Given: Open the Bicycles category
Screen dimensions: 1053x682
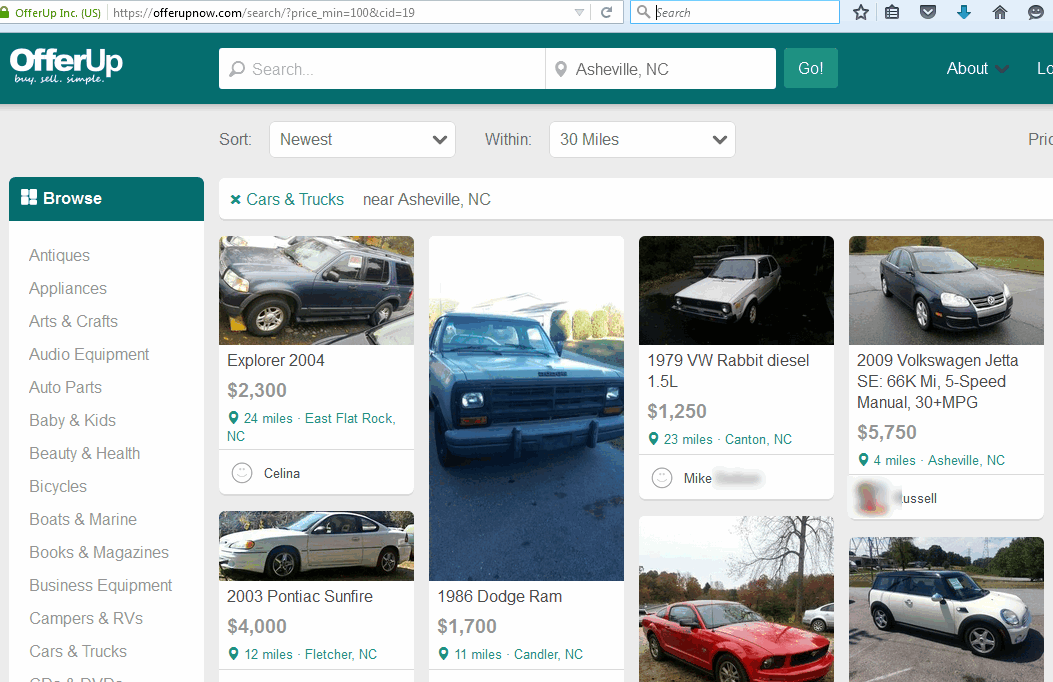Looking at the screenshot, I should (x=58, y=486).
